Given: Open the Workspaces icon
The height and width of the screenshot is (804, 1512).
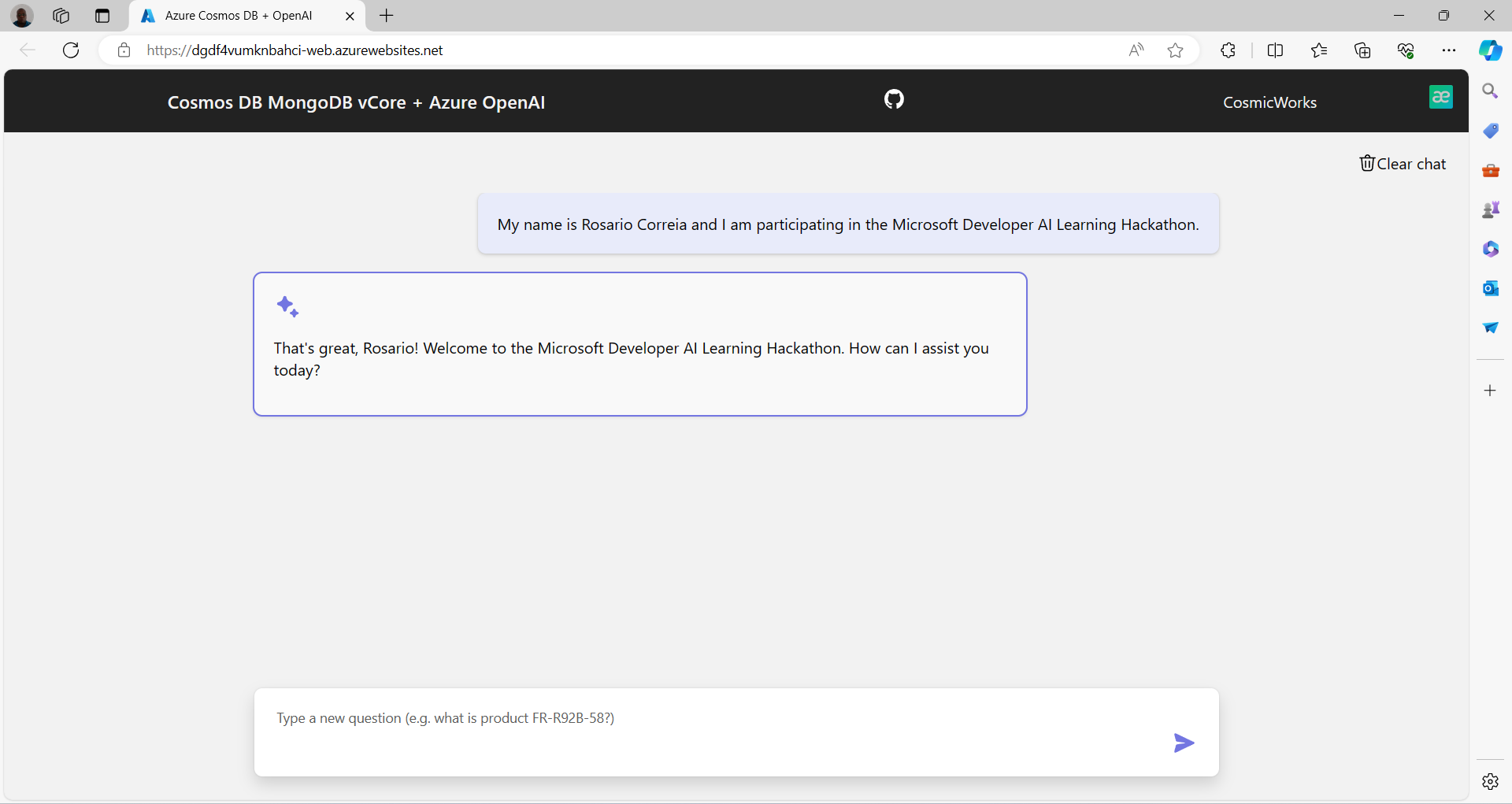Looking at the screenshot, I should 61,16.
